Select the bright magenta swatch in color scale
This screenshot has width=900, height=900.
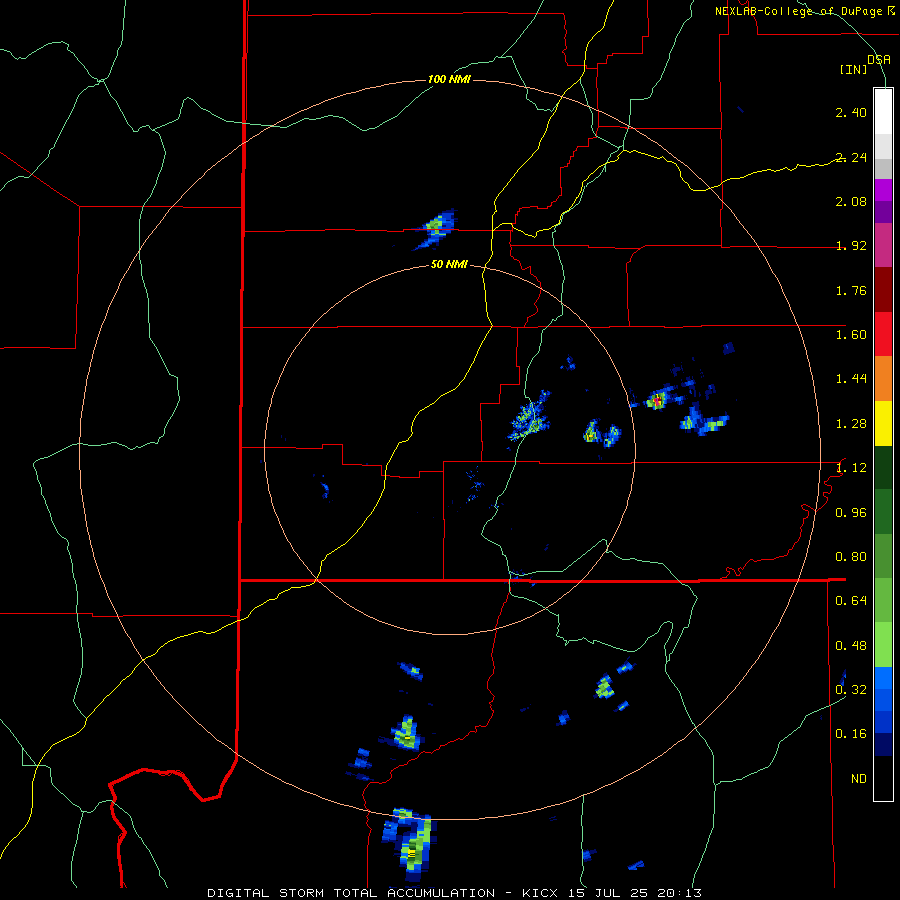(883, 190)
